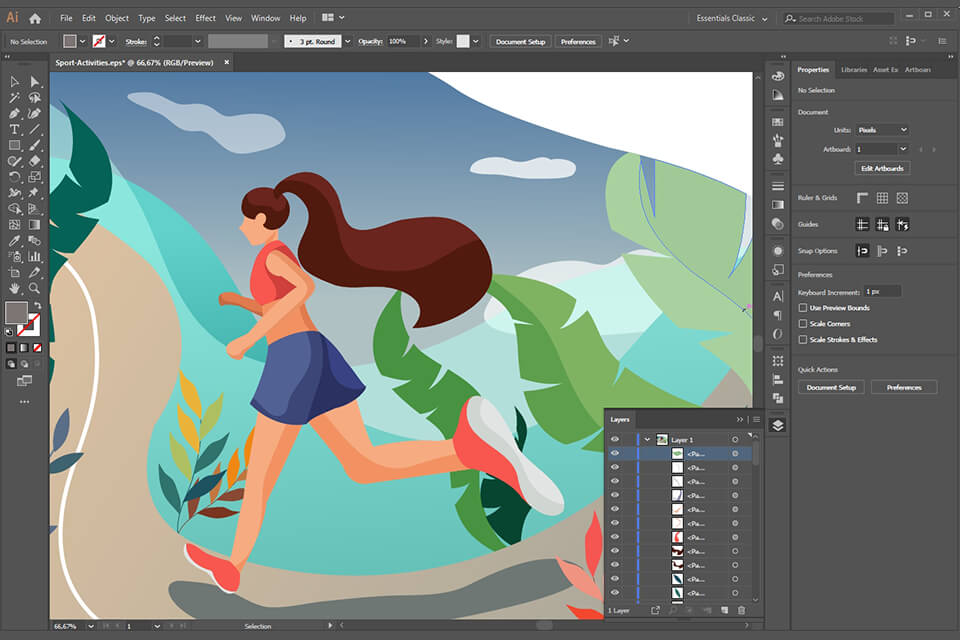Screen dimensions: 960x640
Task: Check the Scale Corners option
Action: [x=803, y=324]
